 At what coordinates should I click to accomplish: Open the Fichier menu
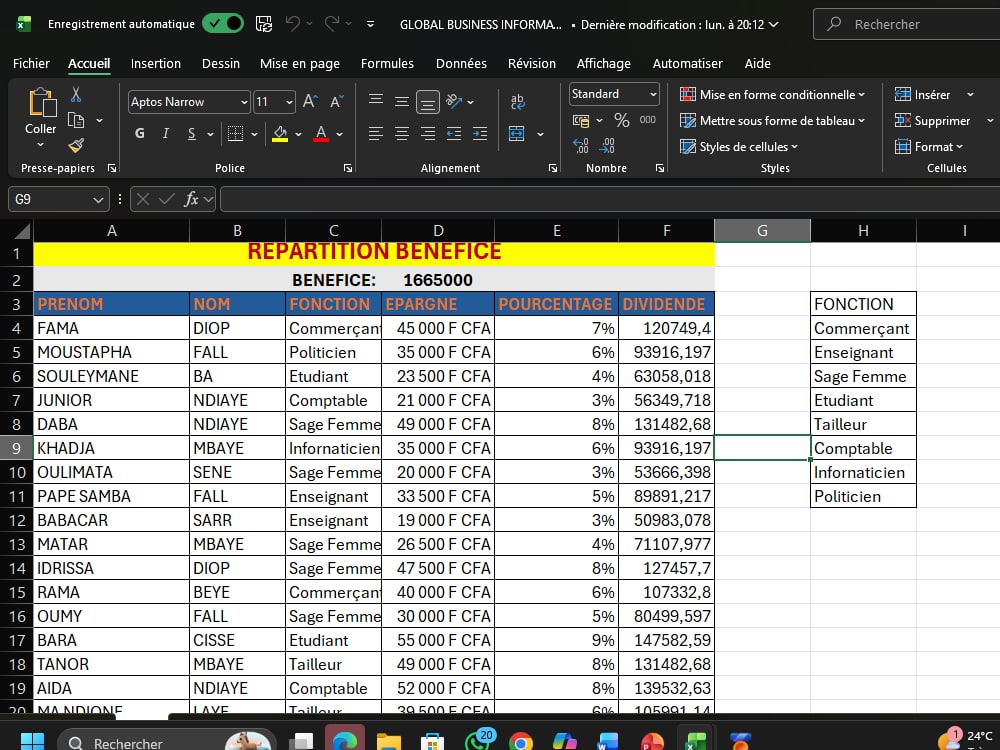31,63
